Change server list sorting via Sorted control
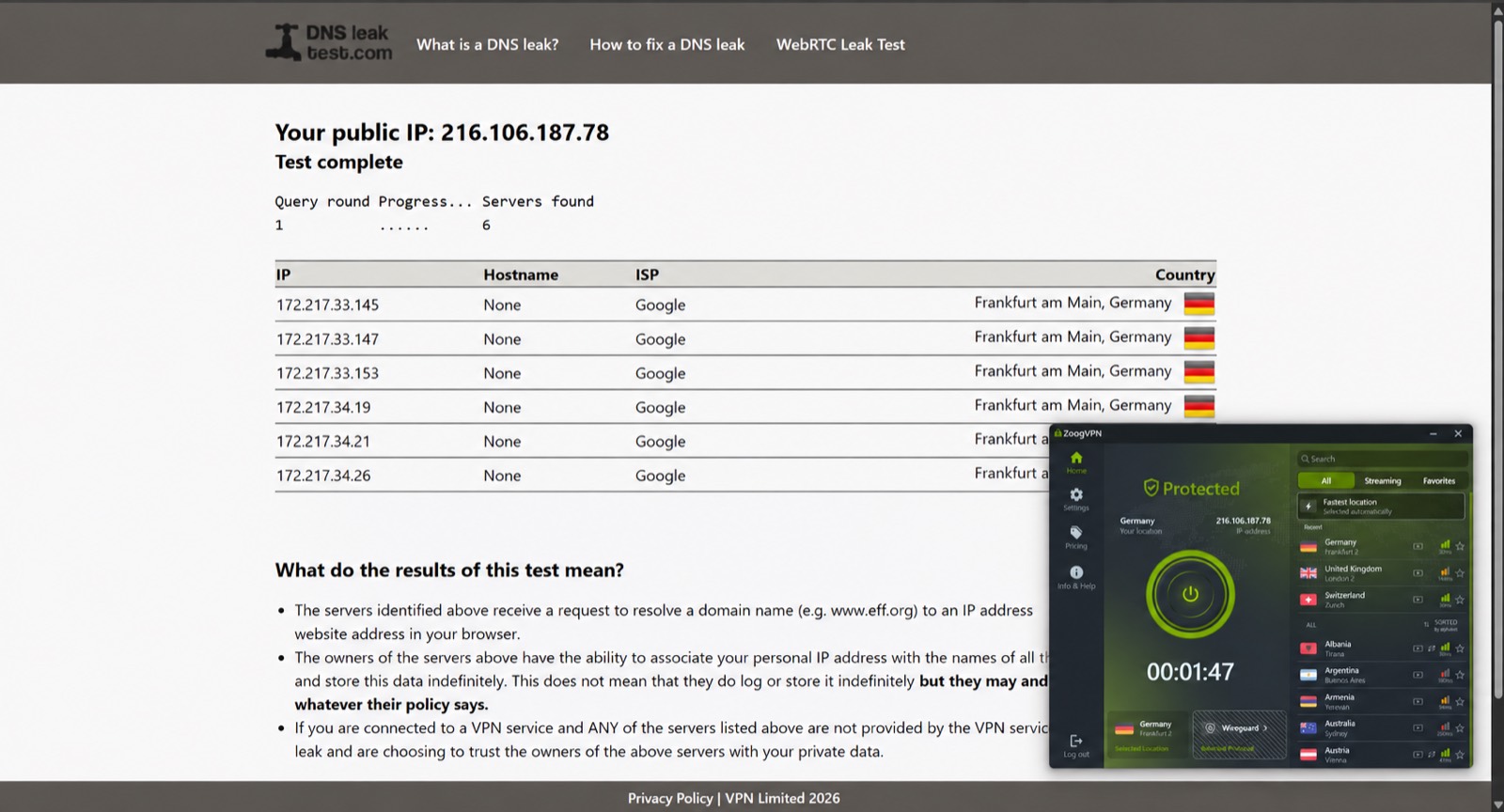The height and width of the screenshot is (812, 1504). pos(1441,624)
